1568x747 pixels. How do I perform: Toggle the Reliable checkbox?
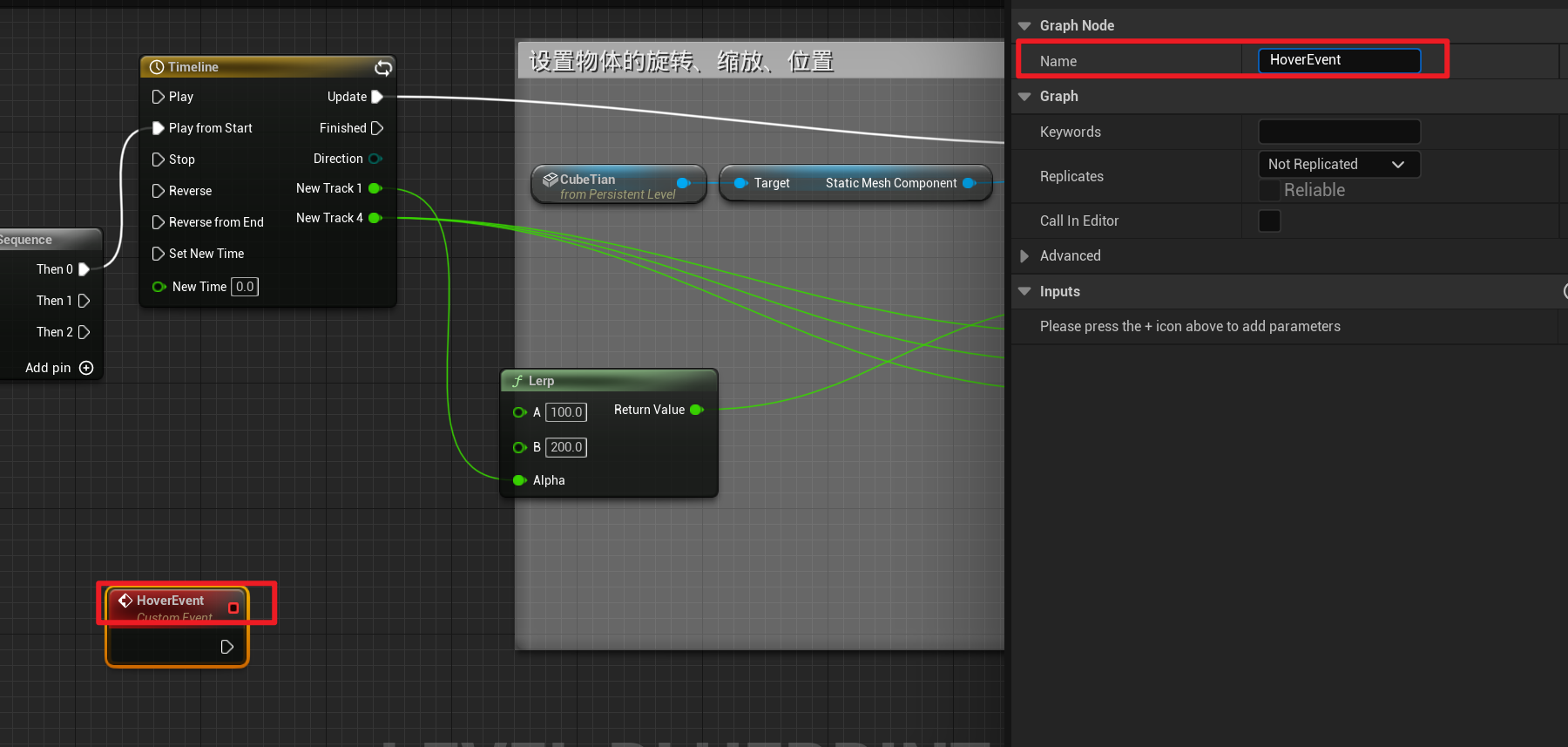pyautogui.click(x=1270, y=190)
